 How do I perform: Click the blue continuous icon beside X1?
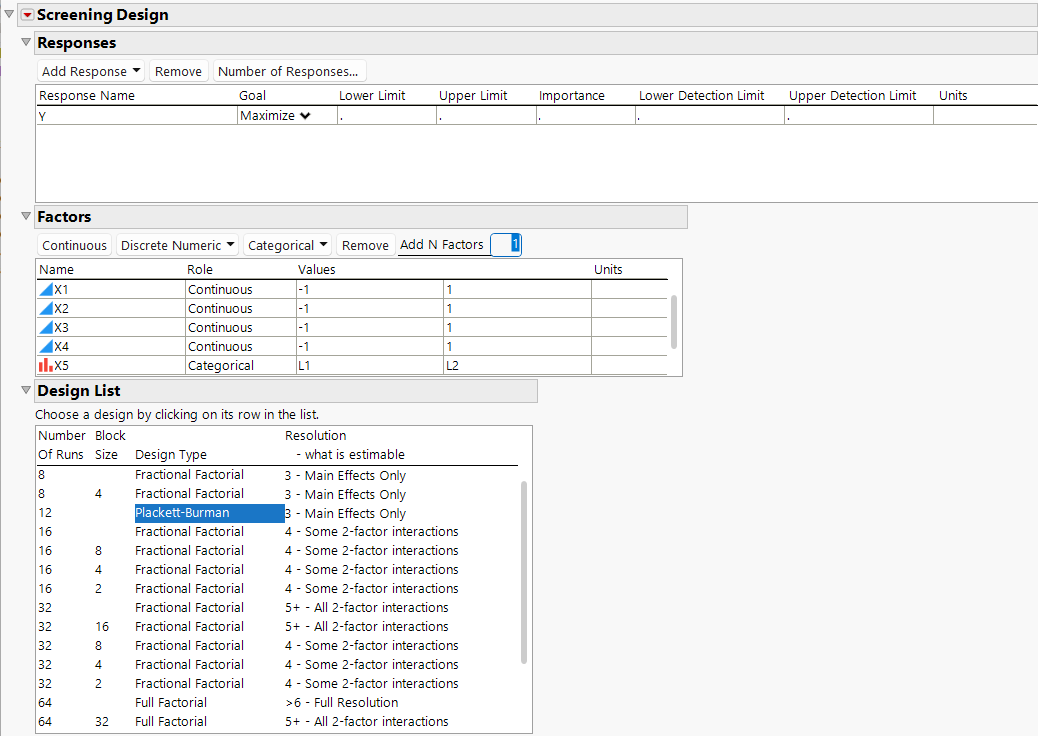(x=45, y=290)
